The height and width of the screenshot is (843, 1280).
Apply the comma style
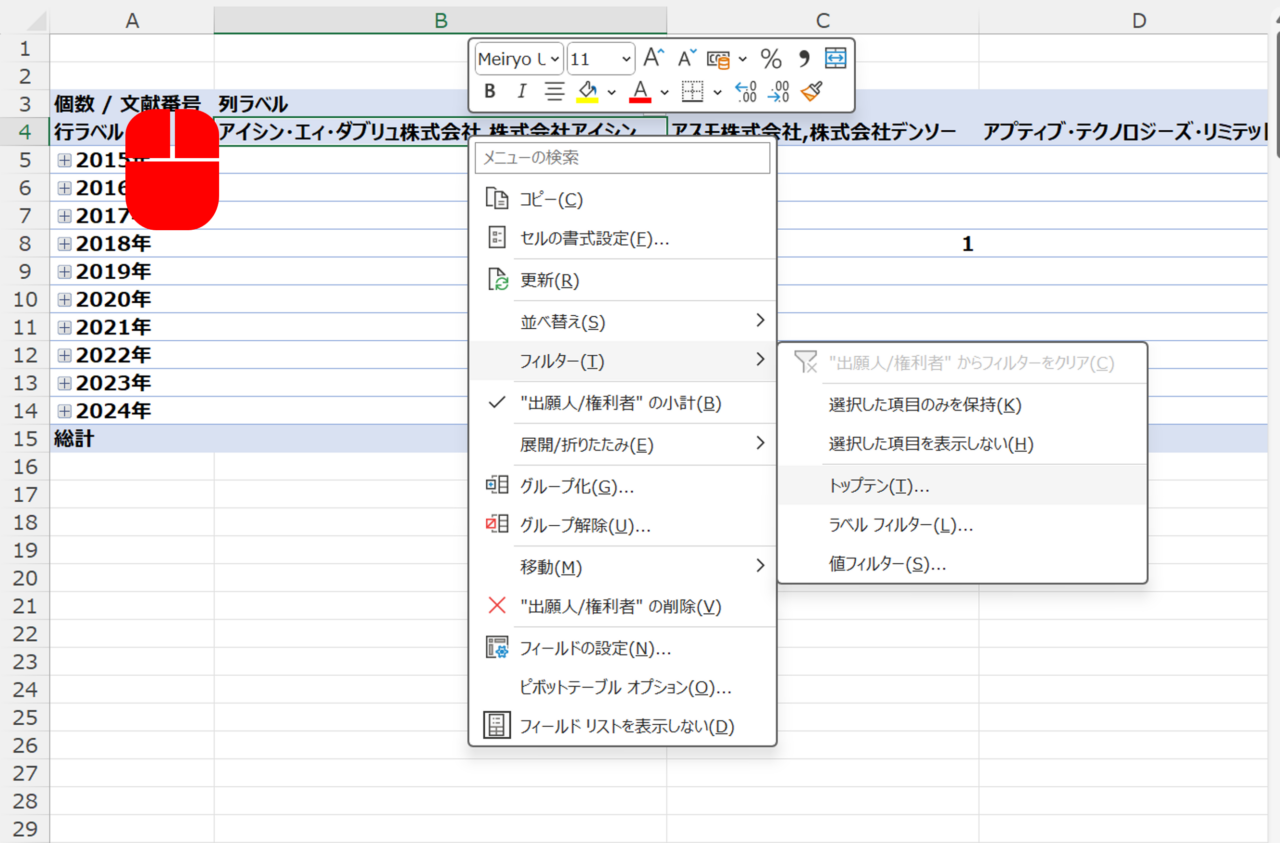(x=804, y=58)
